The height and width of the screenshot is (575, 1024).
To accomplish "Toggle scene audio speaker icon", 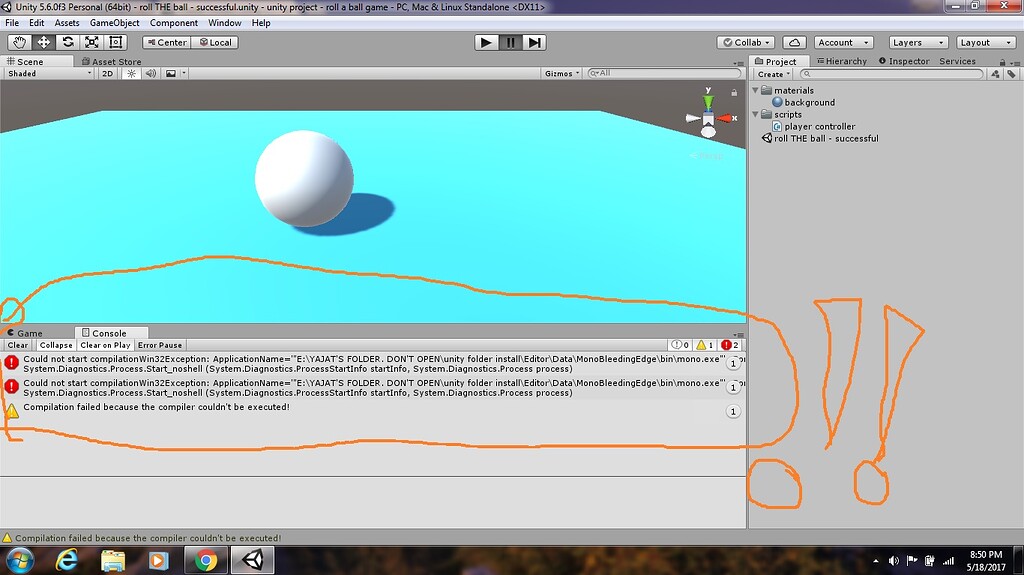I will click(151, 74).
